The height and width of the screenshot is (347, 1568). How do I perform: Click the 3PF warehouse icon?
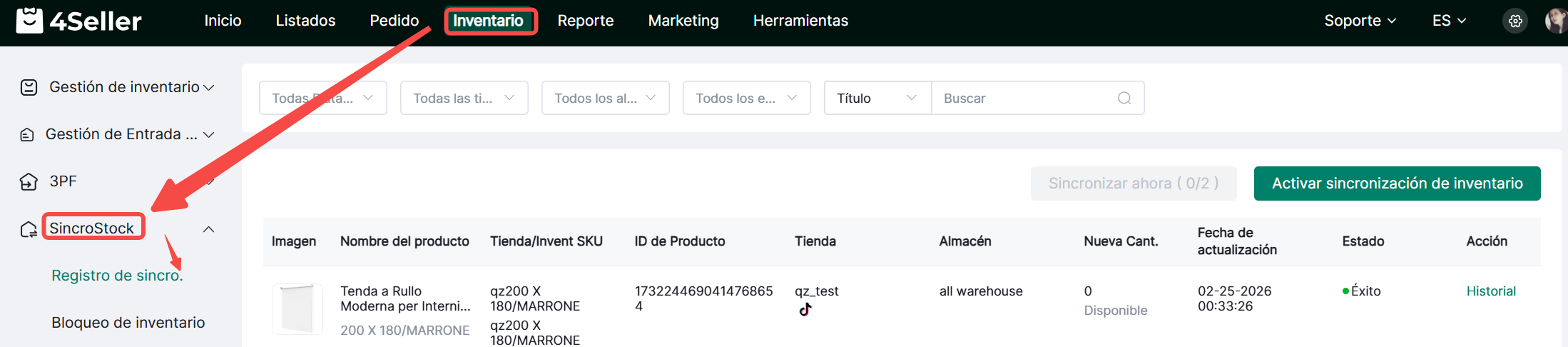[x=29, y=182]
